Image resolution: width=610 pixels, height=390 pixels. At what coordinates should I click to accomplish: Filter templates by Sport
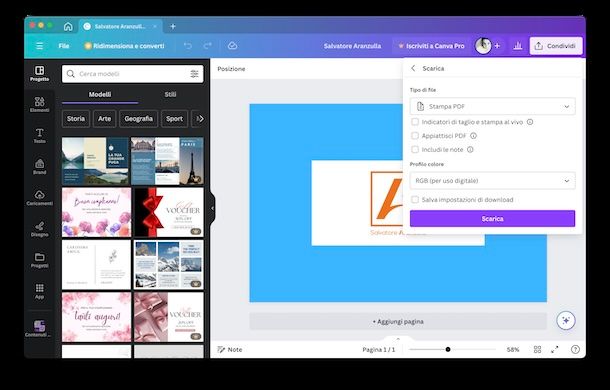(174, 119)
